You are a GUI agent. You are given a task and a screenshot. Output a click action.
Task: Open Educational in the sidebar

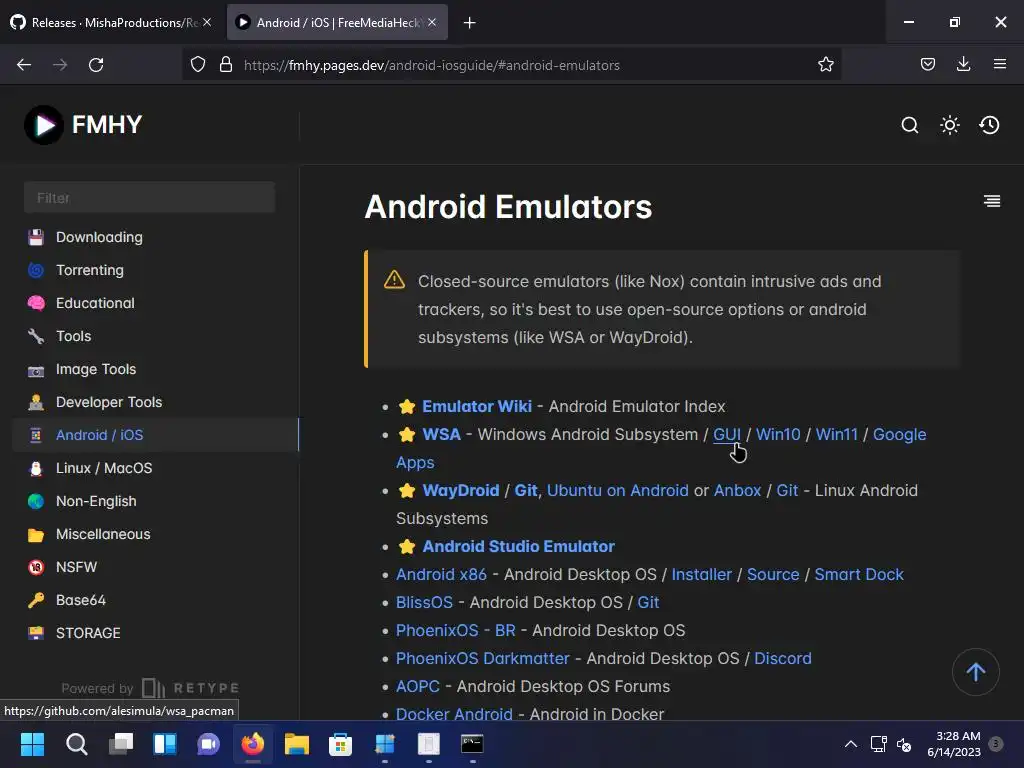point(95,303)
